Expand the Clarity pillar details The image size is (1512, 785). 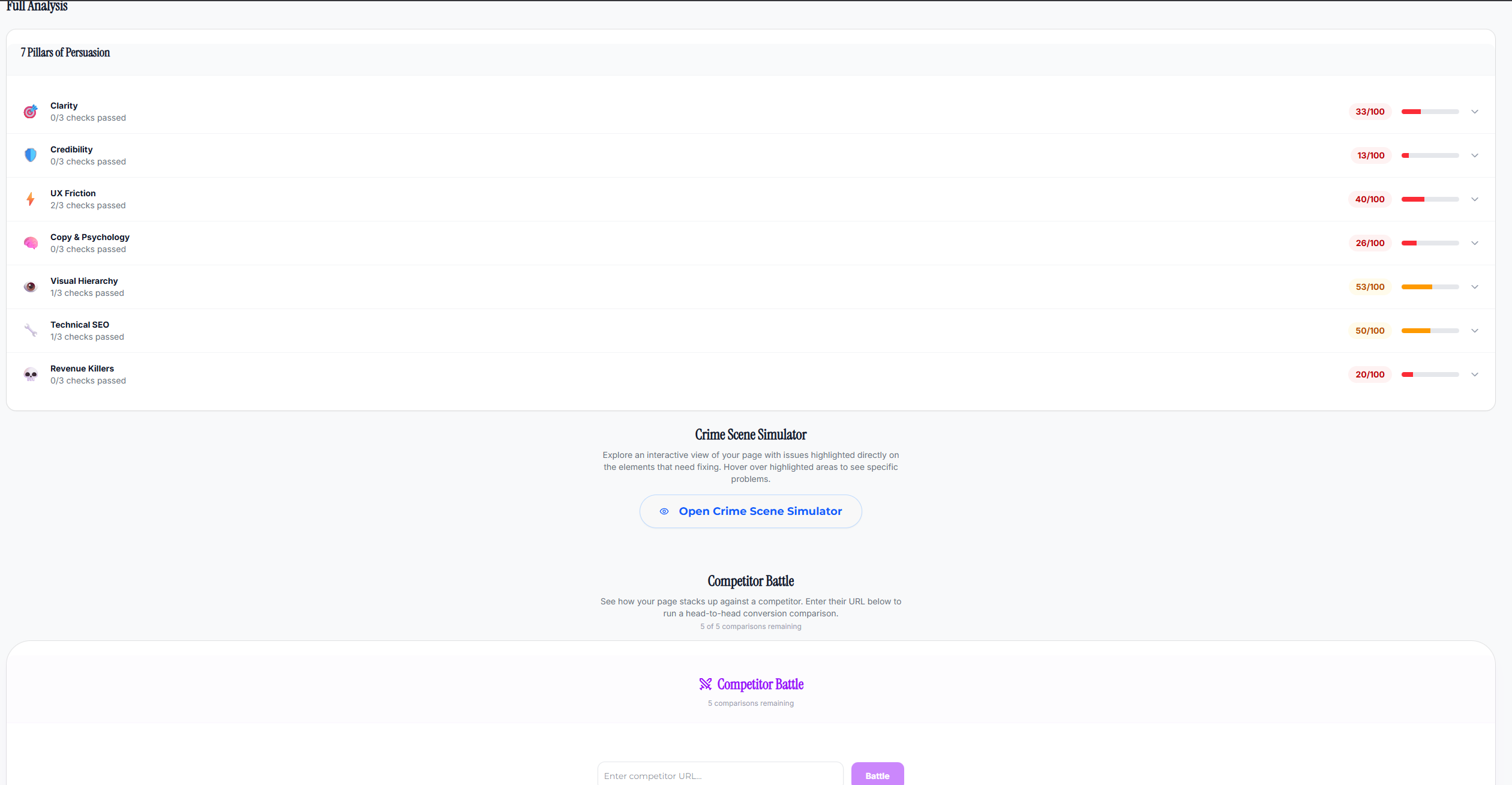(x=1475, y=112)
